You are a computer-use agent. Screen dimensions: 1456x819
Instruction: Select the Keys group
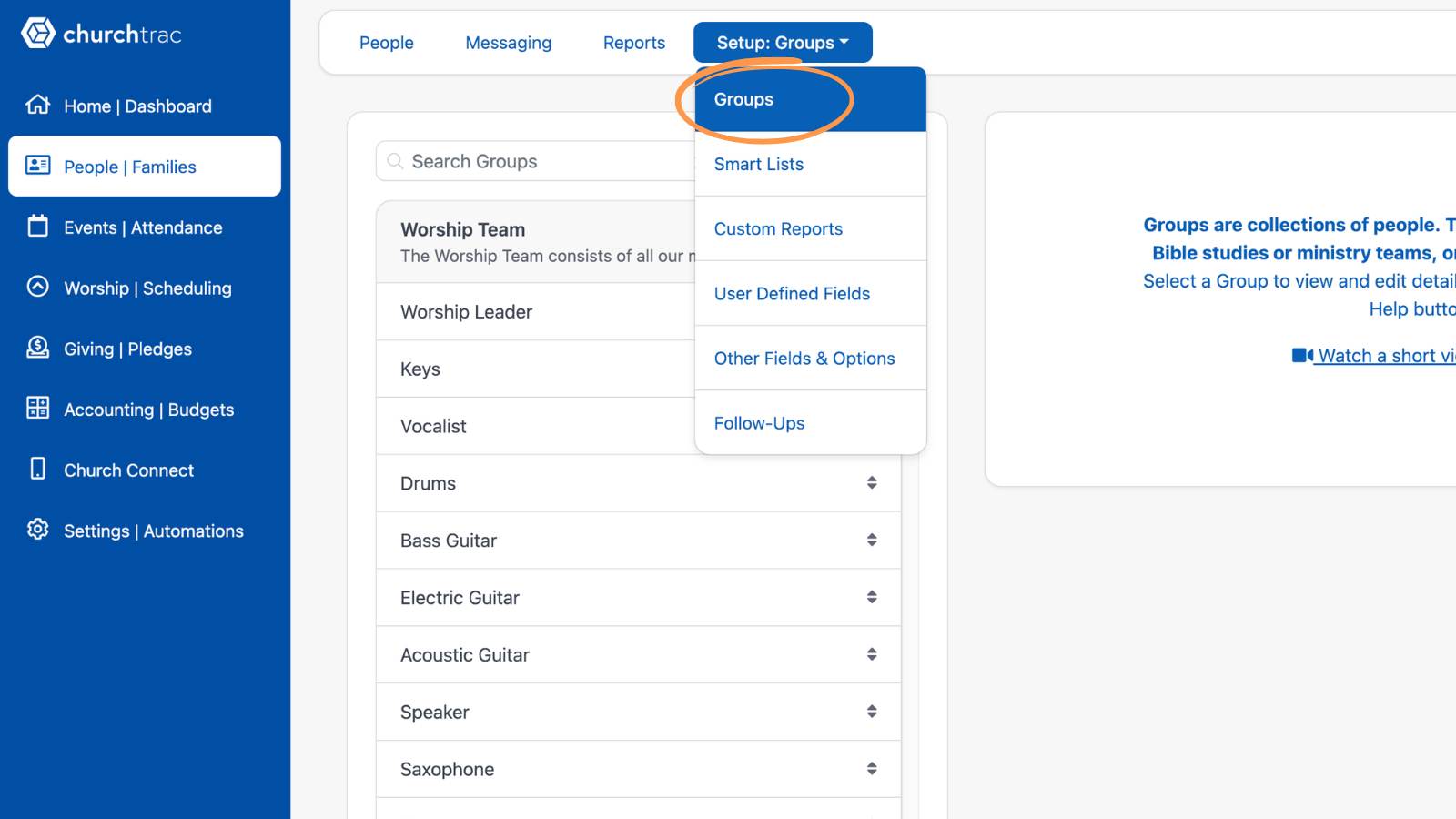pos(536,369)
